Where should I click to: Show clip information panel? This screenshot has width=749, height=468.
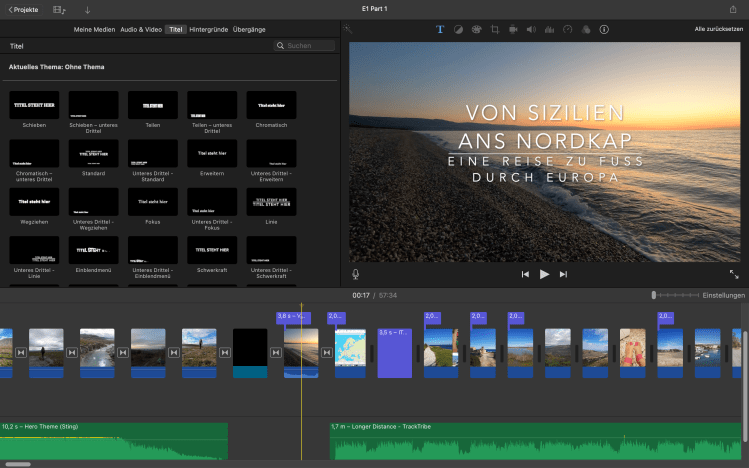pos(604,30)
